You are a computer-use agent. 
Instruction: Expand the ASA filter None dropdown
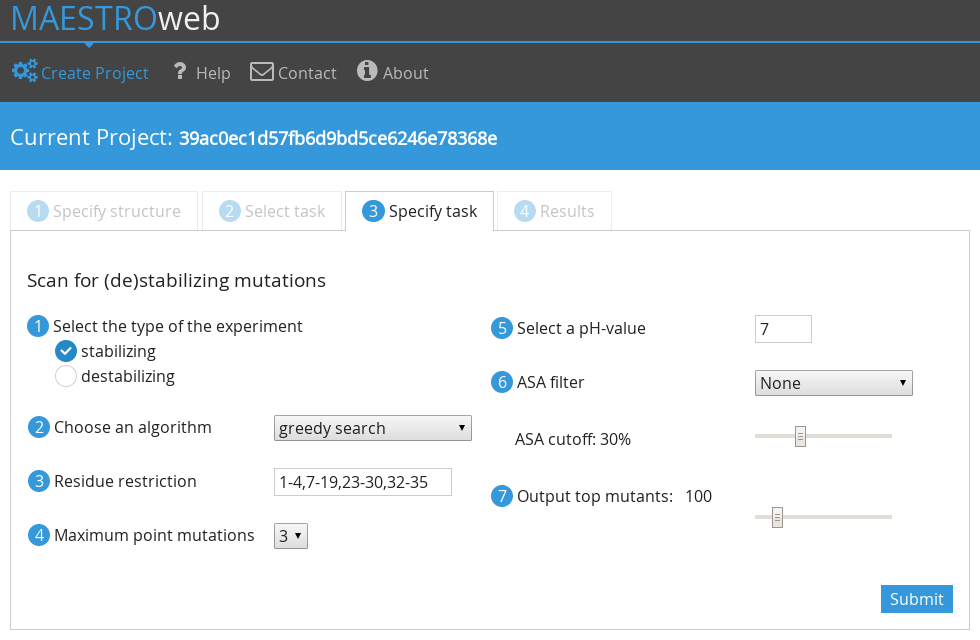click(834, 383)
